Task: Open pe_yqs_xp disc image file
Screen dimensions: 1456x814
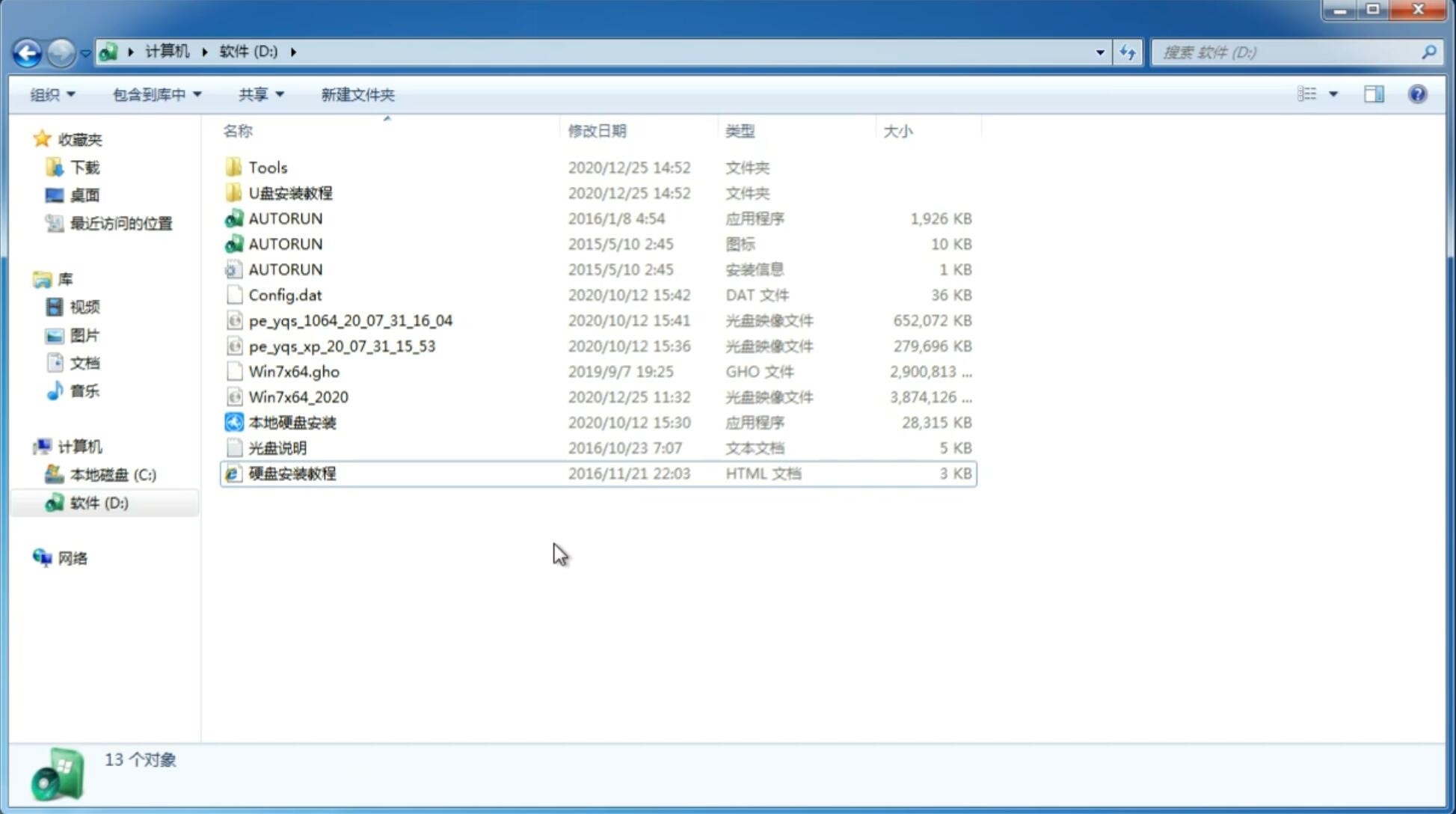Action: (342, 346)
